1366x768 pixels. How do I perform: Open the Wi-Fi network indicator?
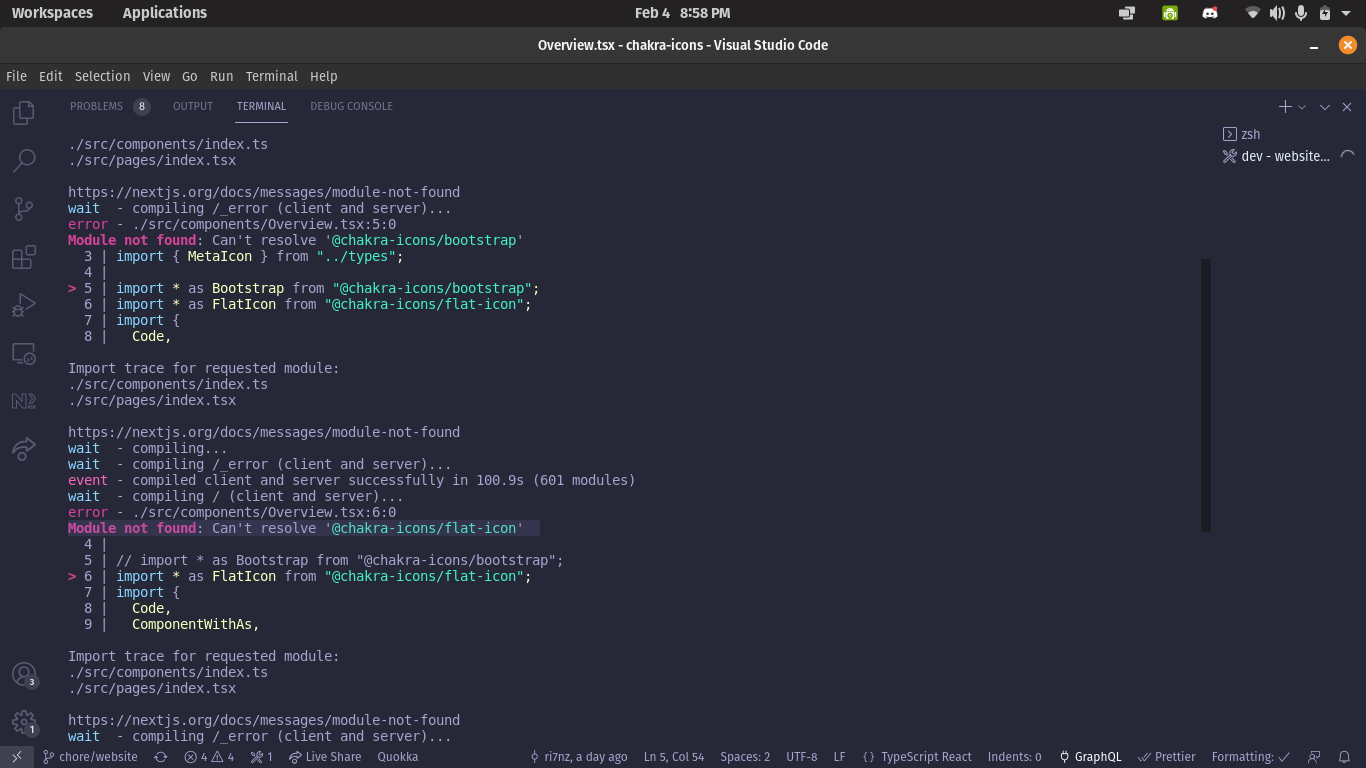pyautogui.click(x=1252, y=13)
